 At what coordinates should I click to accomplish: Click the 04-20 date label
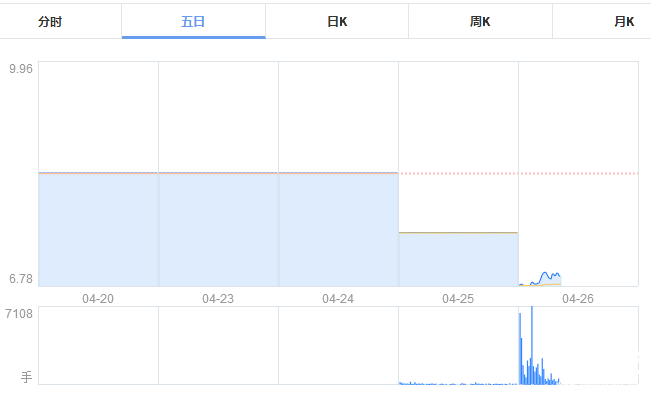98,299
